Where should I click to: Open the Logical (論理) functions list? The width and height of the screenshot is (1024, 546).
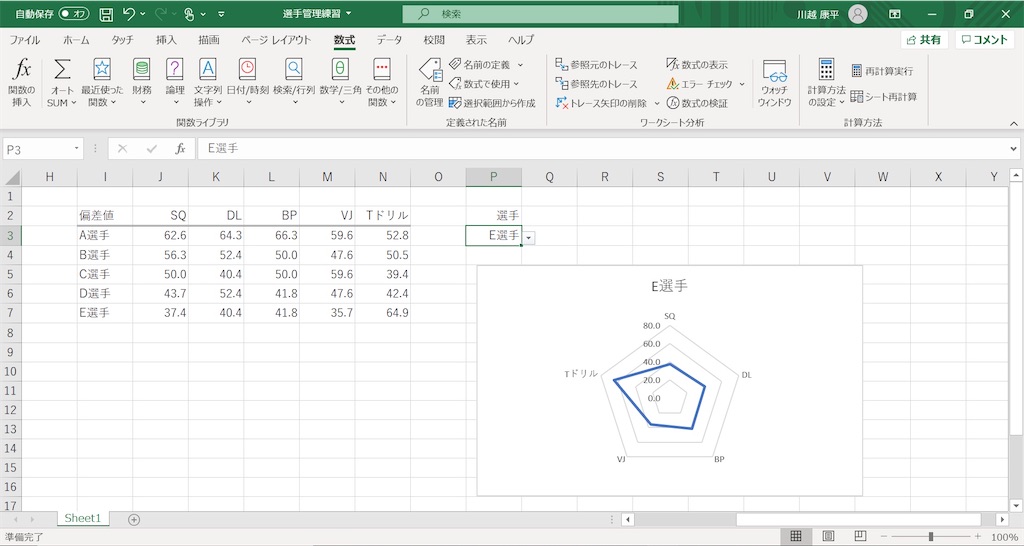click(174, 82)
